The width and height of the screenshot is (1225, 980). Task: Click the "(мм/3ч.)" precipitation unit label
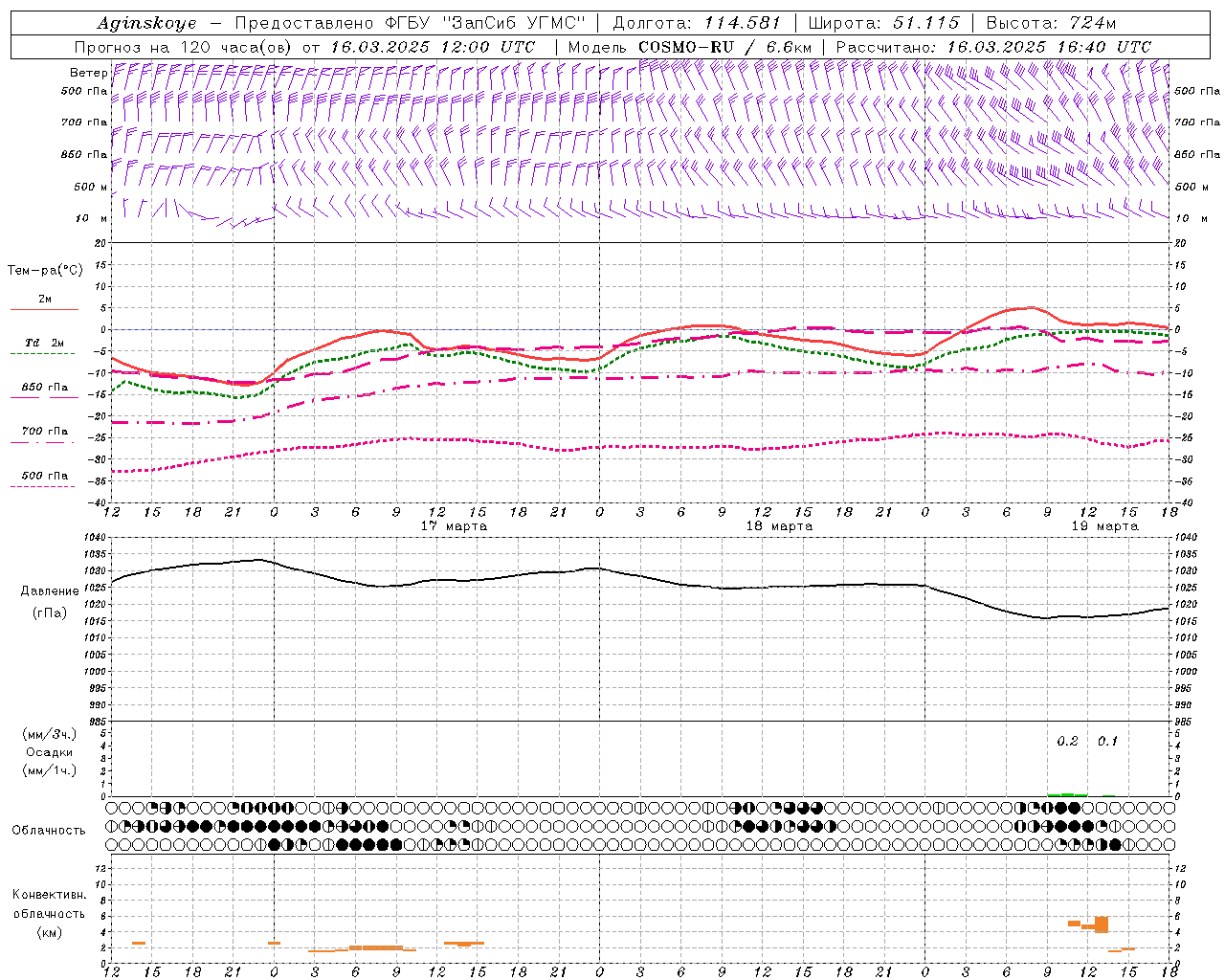coord(50,734)
